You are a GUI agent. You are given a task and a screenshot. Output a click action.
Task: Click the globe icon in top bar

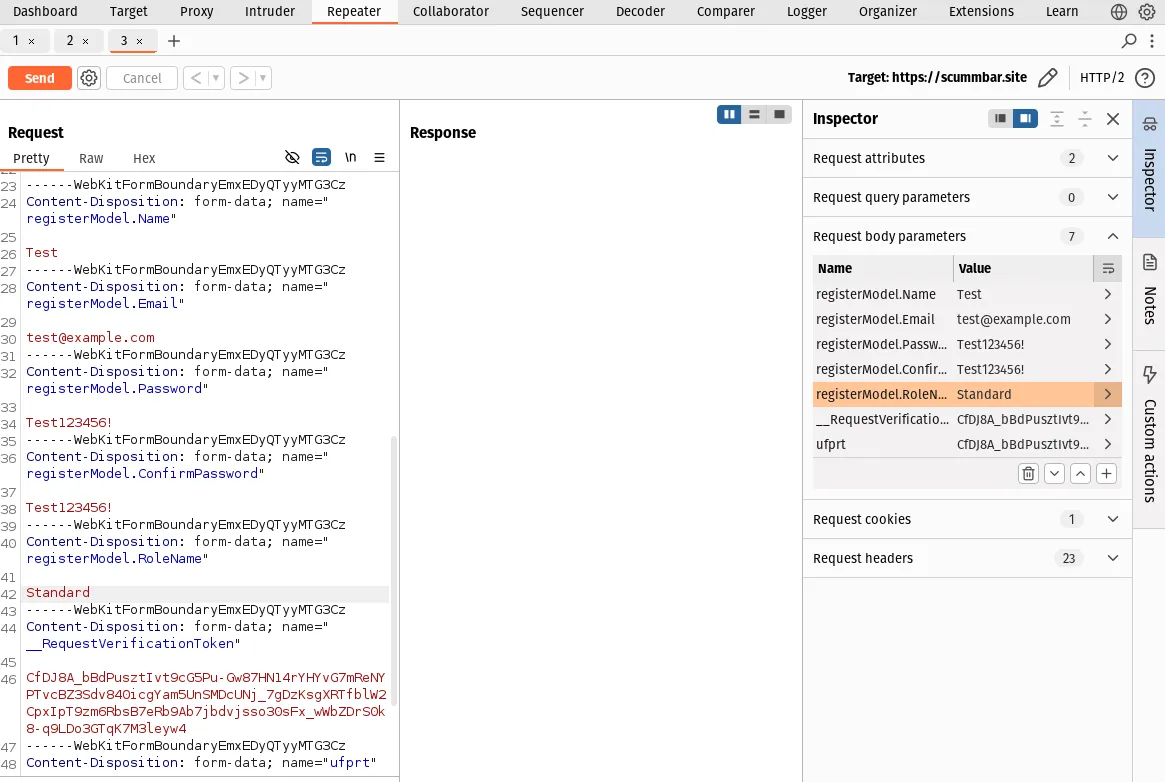pos(1119,12)
